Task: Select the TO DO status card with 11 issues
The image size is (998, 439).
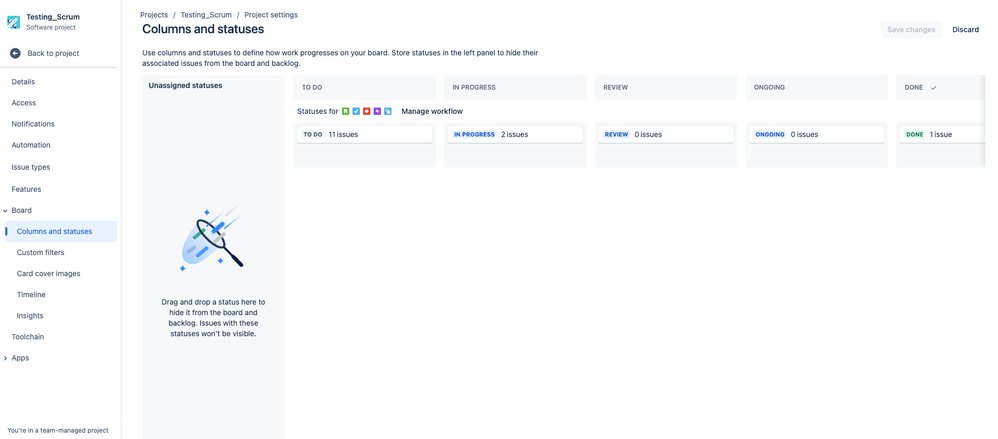Action: (x=365, y=134)
